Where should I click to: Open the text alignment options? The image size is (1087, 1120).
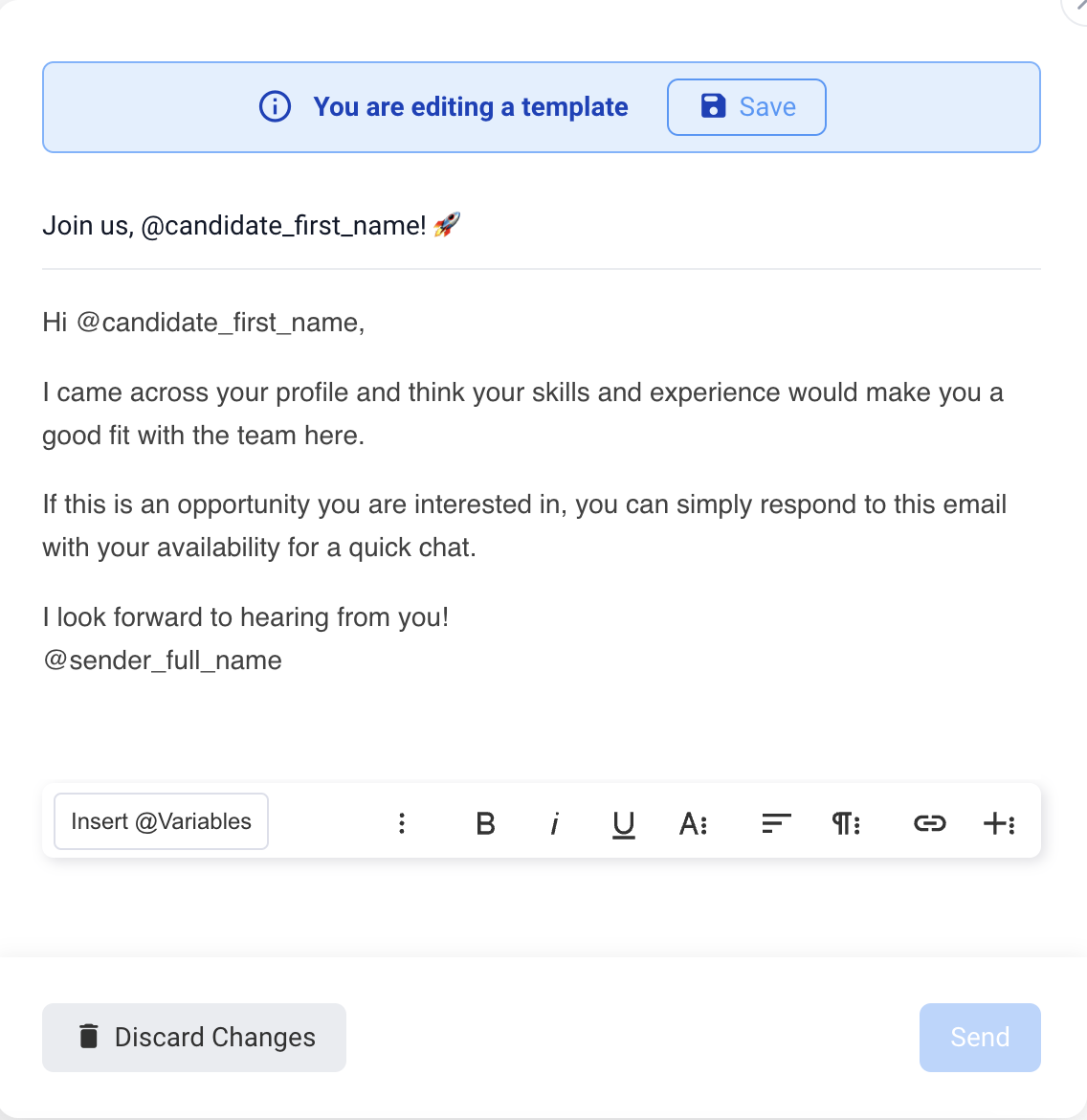pos(776,823)
